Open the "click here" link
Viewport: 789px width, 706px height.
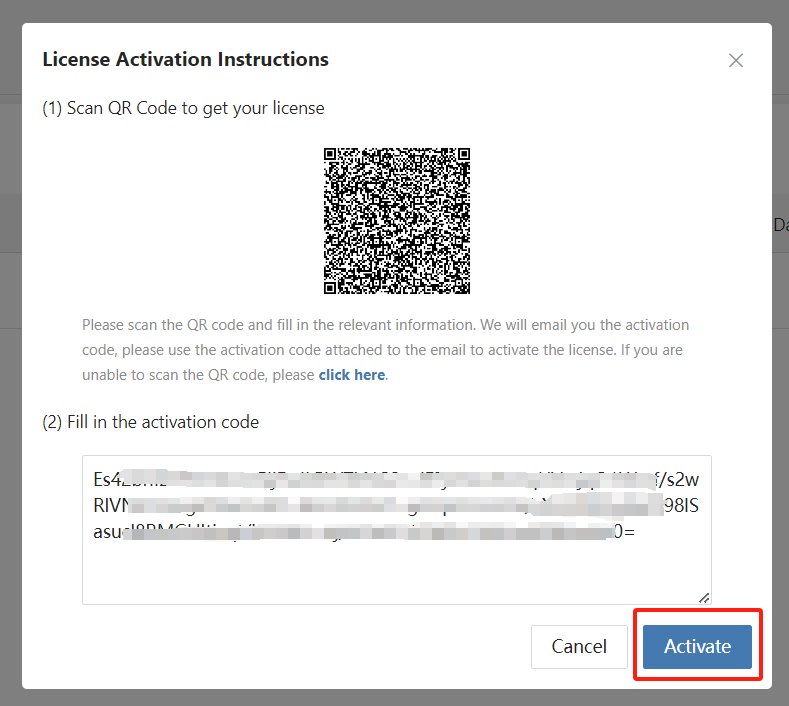tap(352, 375)
